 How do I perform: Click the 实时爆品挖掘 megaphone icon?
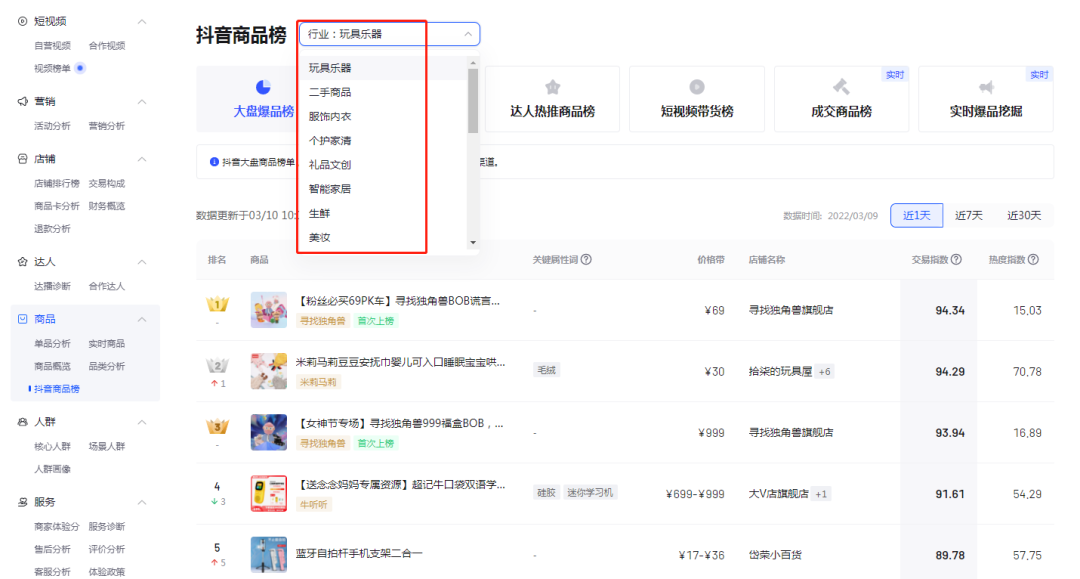[986, 87]
